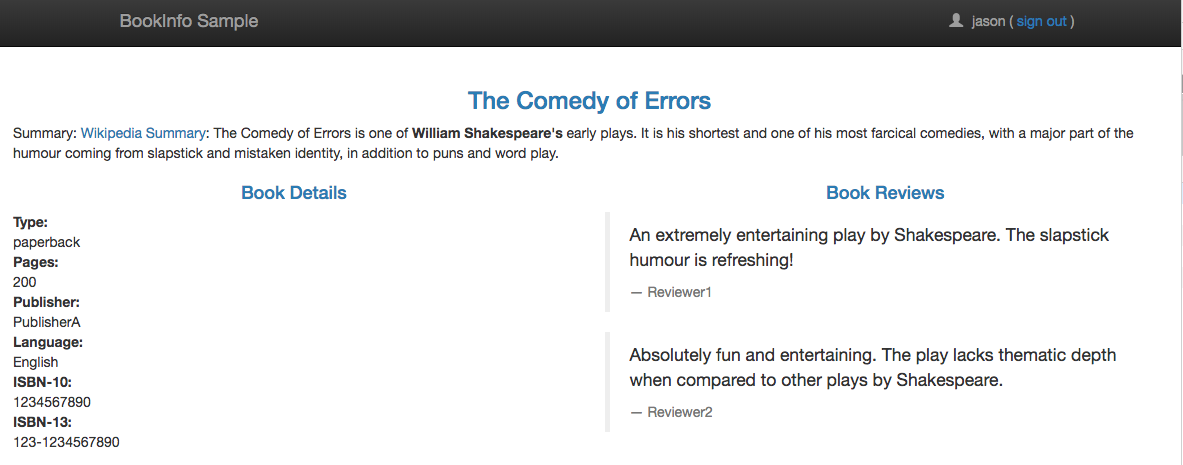
Task: Click the page count value 200
Action: point(24,282)
